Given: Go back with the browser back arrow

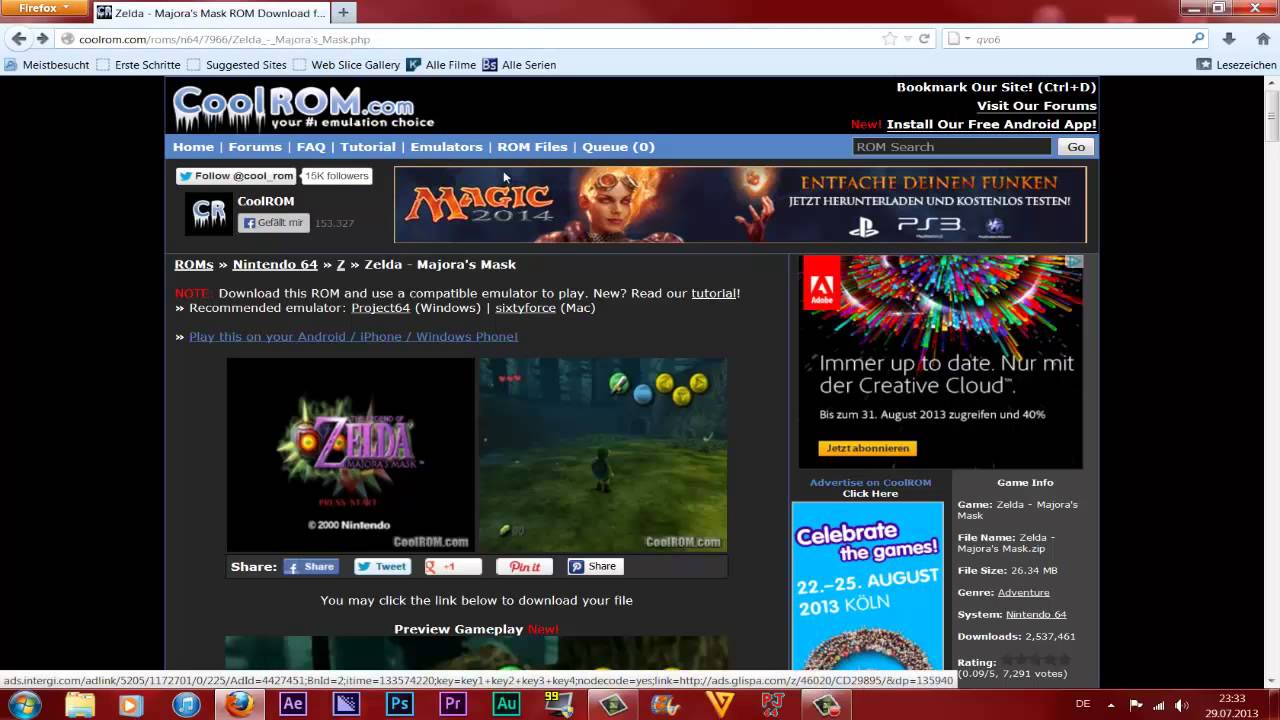Looking at the screenshot, I should [x=18, y=39].
